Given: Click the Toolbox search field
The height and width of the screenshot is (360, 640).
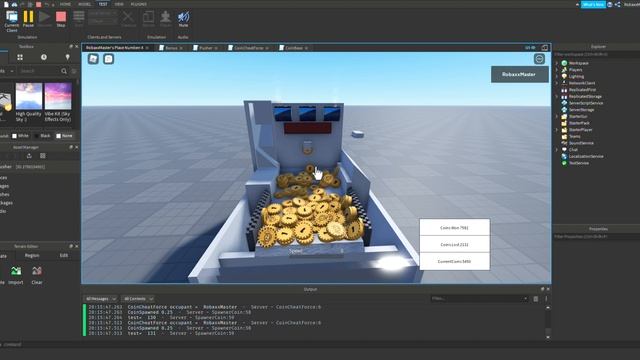Looking at the screenshot, I should tap(39, 71).
